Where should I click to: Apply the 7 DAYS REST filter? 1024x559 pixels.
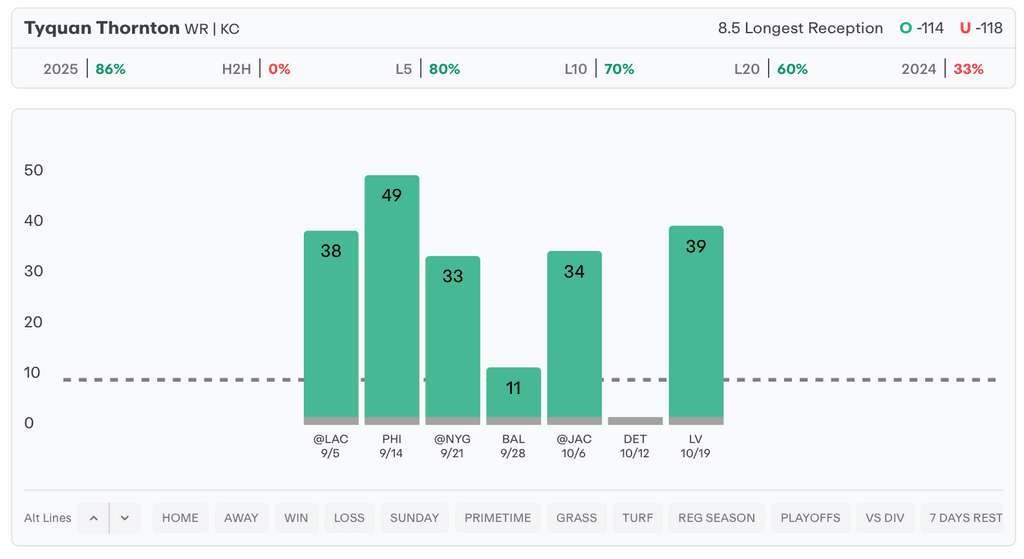pyautogui.click(x=965, y=518)
